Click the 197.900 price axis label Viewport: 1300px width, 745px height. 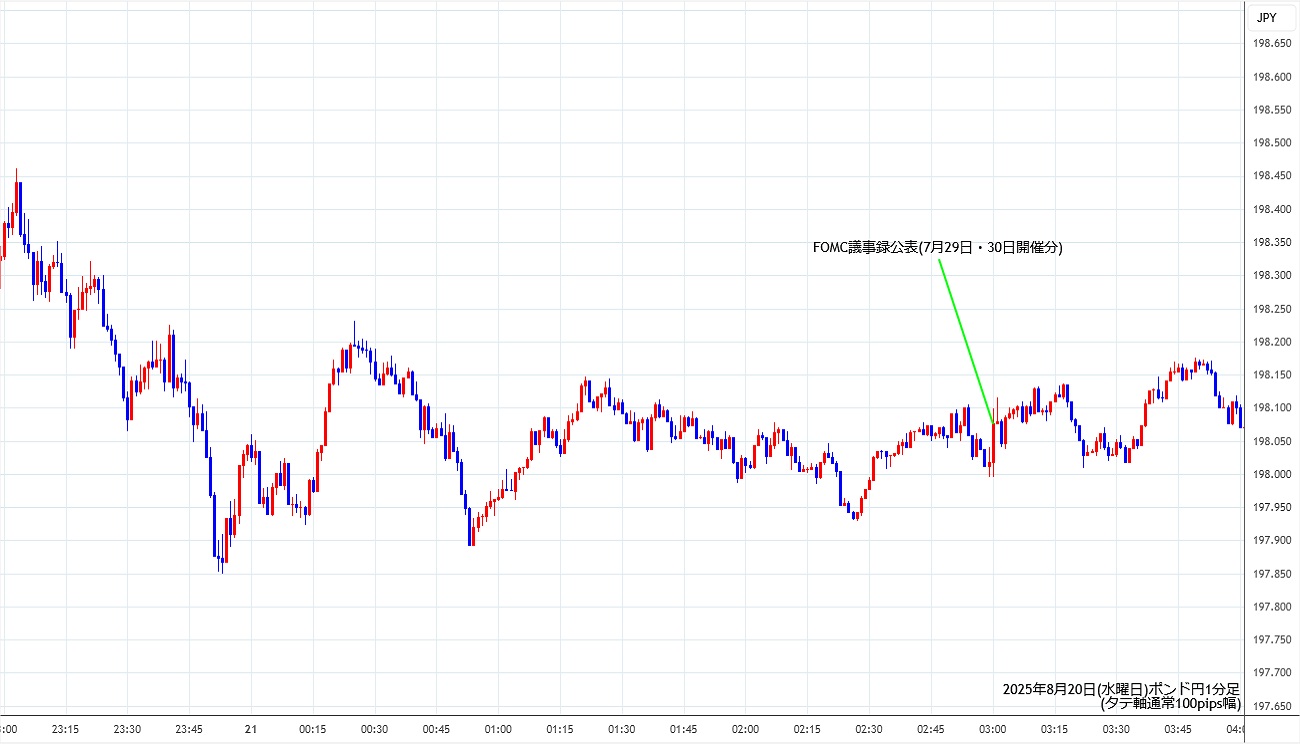1273,540
